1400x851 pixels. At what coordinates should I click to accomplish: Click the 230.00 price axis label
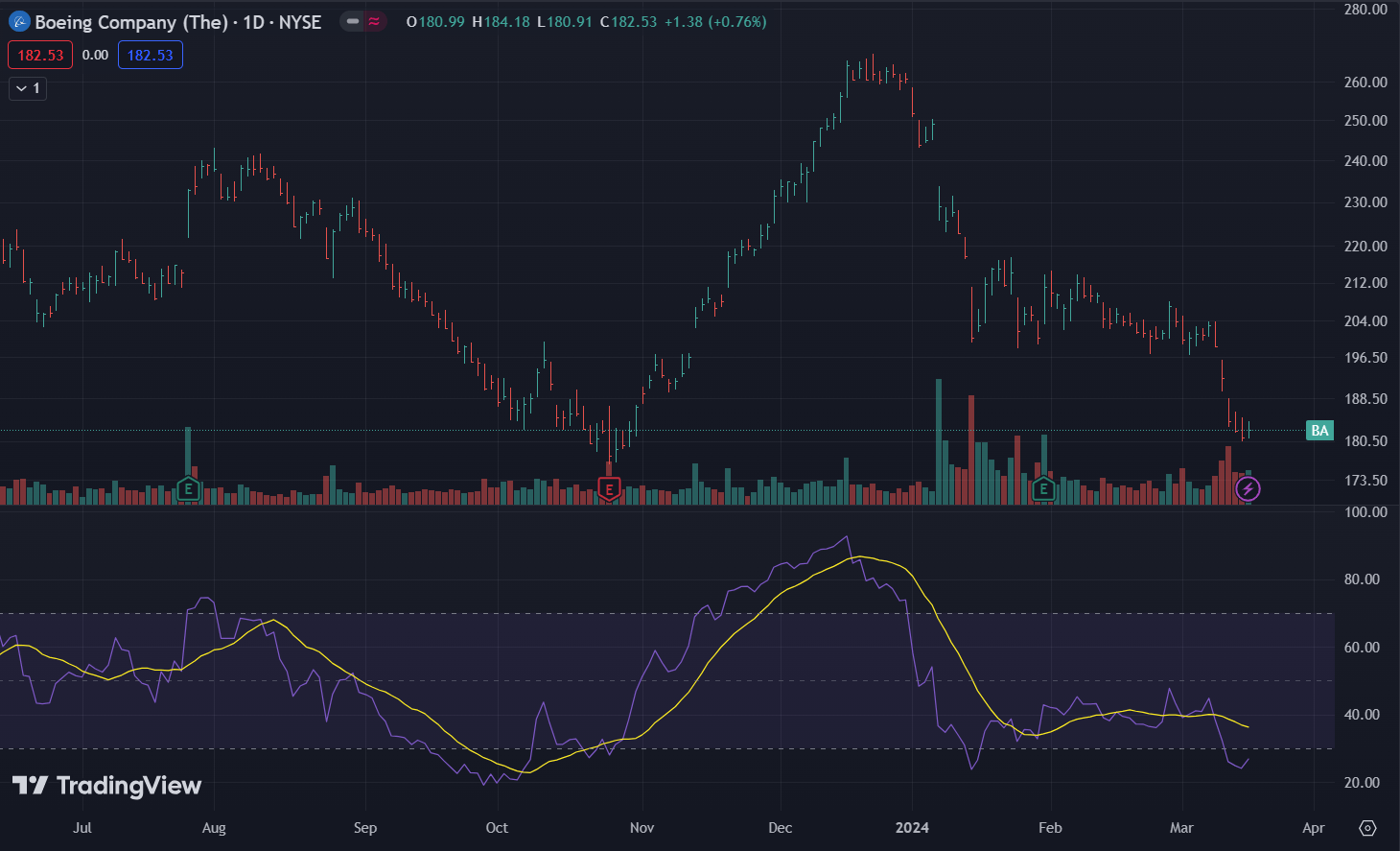[x=1365, y=202]
